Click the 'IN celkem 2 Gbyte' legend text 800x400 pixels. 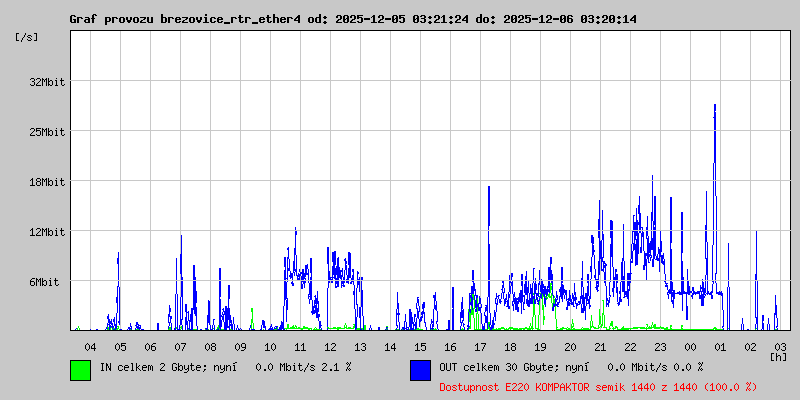click(x=152, y=366)
